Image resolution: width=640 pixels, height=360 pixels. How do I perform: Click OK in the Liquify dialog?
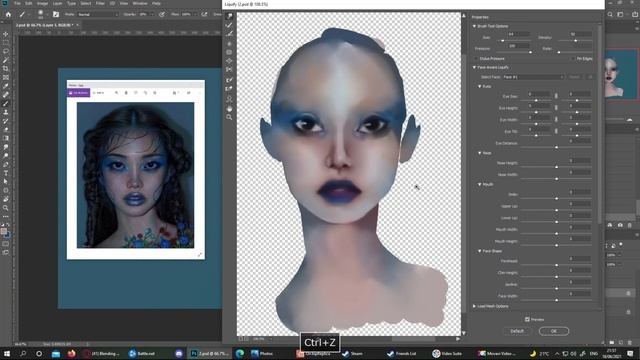point(553,331)
